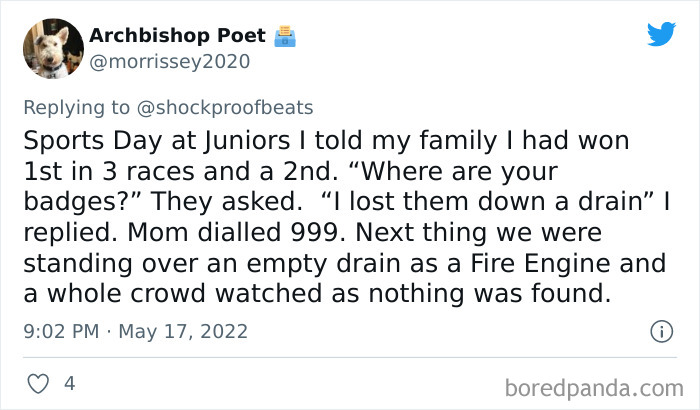
Task: Click the @morrissey2020 handle
Action: [169, 62]
